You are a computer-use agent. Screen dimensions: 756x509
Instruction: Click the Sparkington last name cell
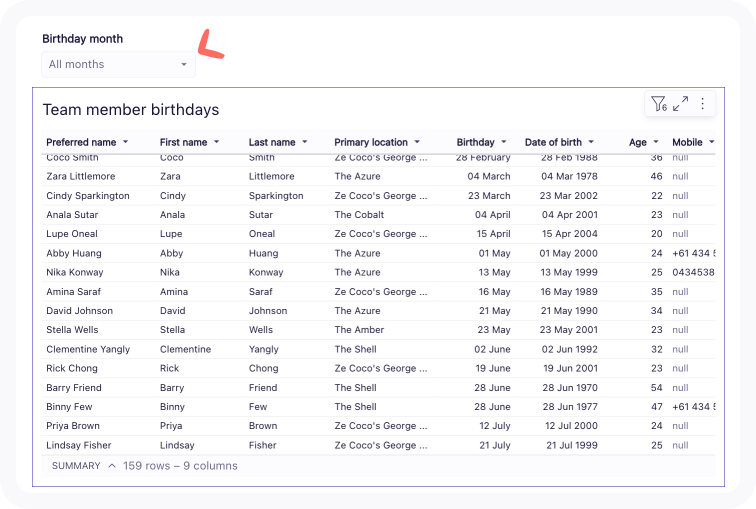276,196
